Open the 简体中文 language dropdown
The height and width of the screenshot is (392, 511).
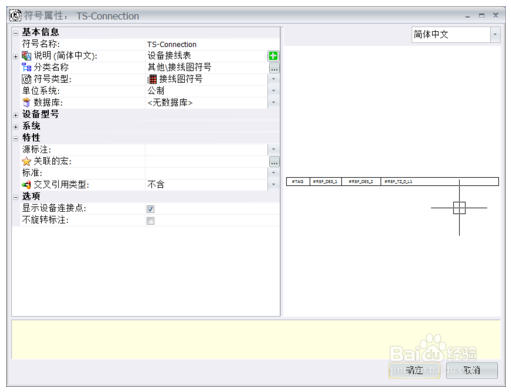tap(495, 34)
